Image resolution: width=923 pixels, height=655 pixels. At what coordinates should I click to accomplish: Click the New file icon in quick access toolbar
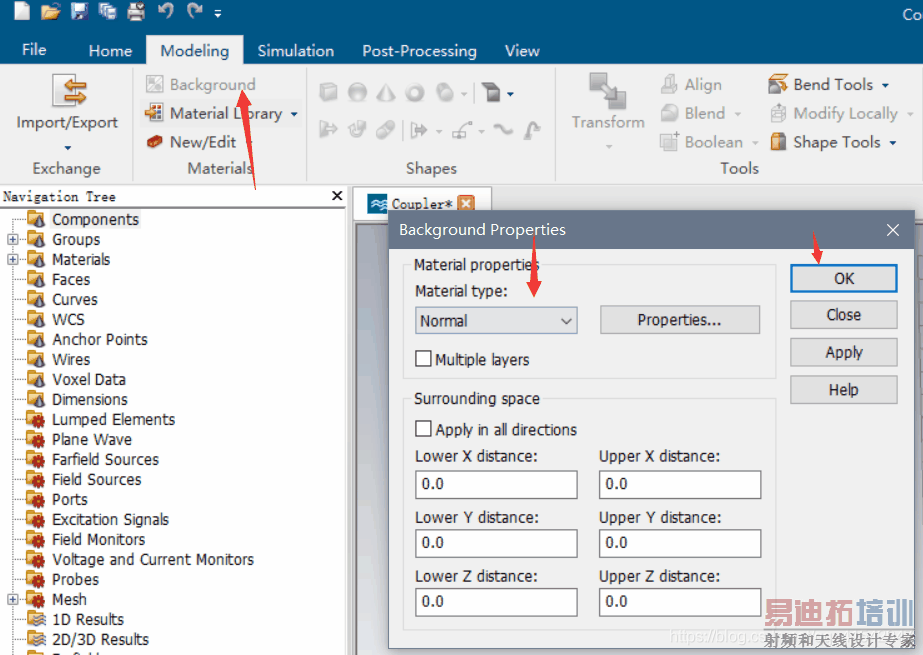22,11
